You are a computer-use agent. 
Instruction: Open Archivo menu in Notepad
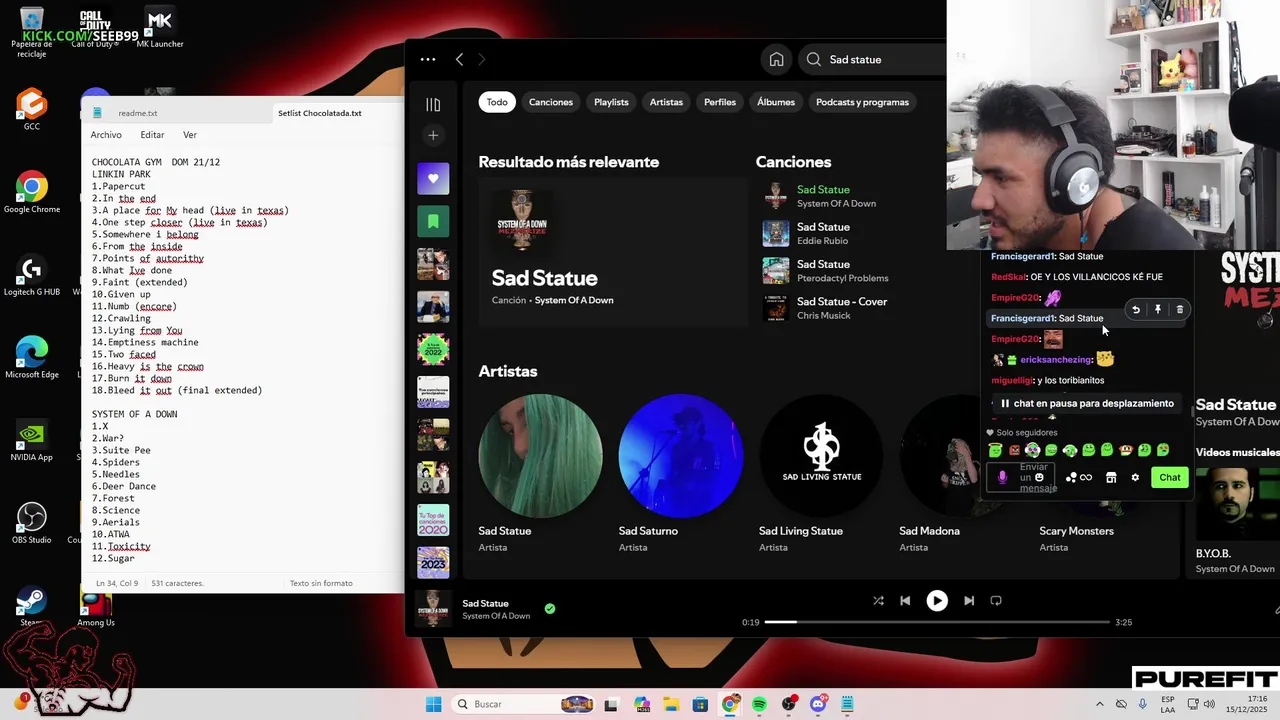(x=106, y=135)
